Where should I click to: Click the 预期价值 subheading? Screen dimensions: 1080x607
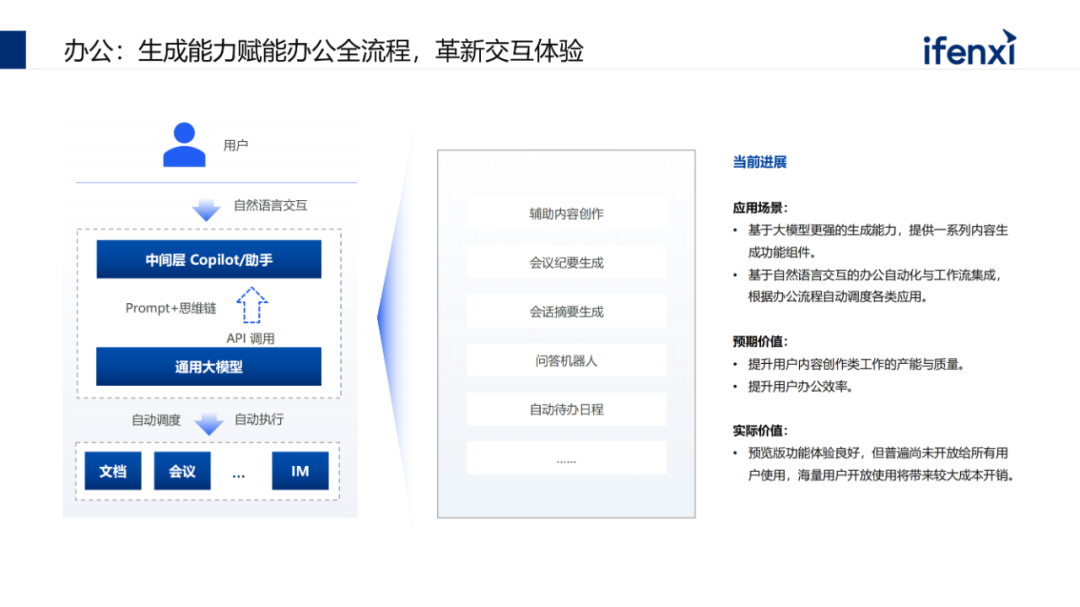(x=760, y=341)
